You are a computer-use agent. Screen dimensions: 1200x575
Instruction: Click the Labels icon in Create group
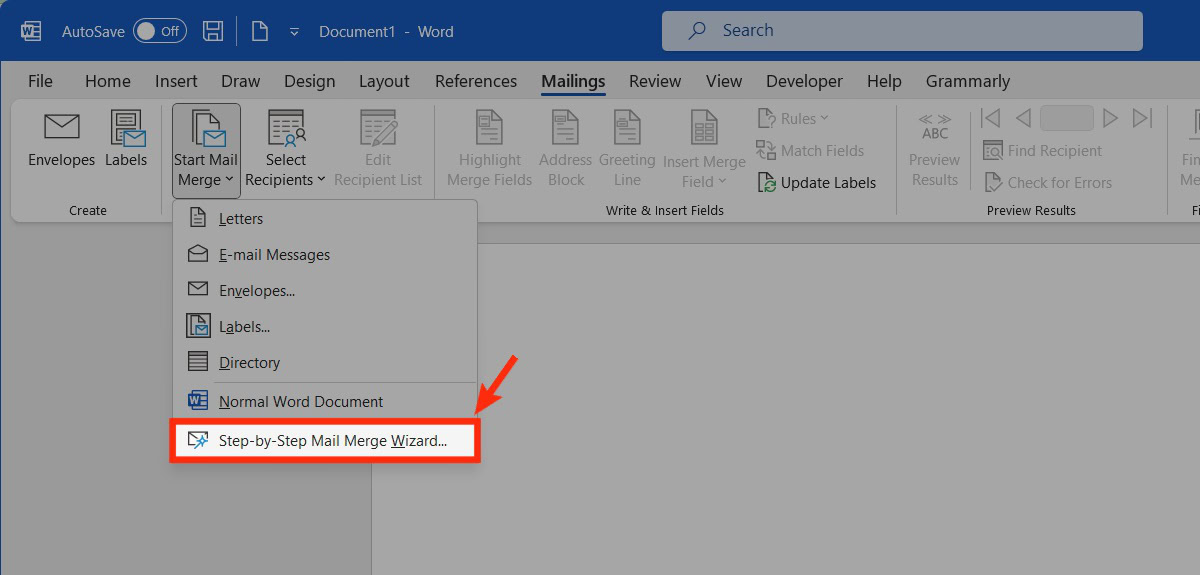pyautogui.click(x=126, y=129)
